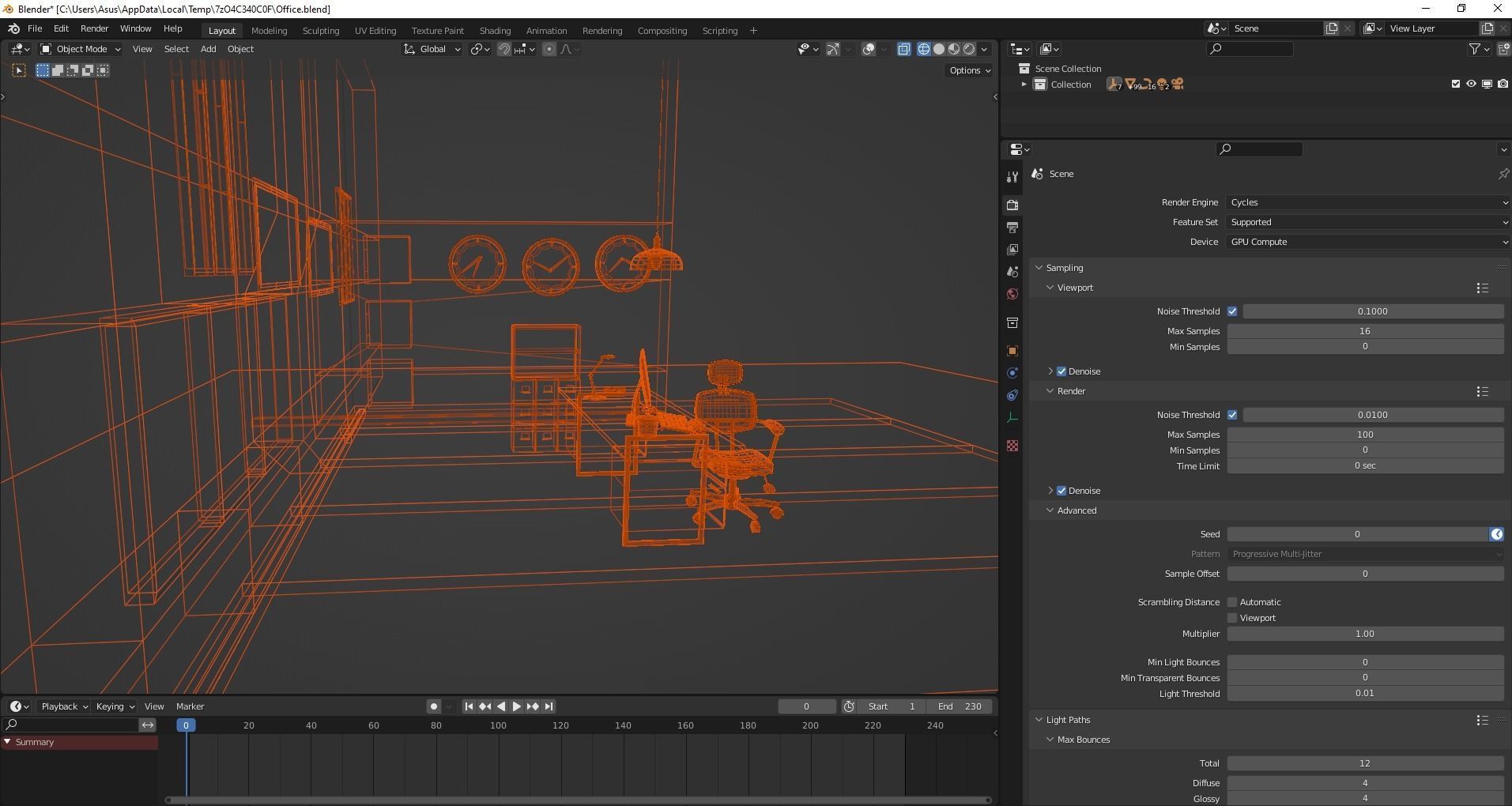Uncheck Viewport Noise Threshold checkbox
This screenshot has height=806, width=1512.
1232,311
